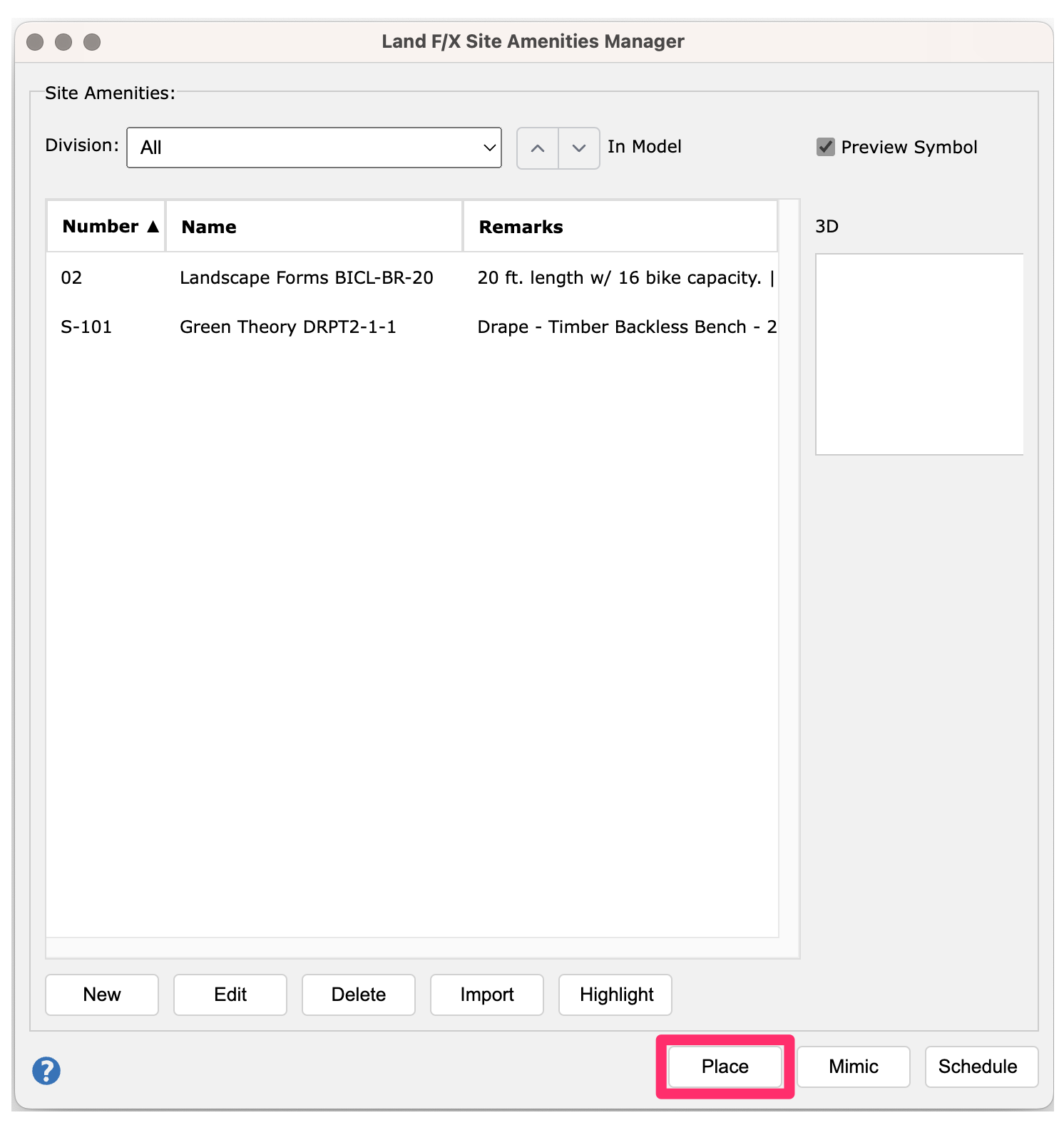Toggle the Preview Symbol checkbox
Image resolution: width=1064 pixels, height=1130 pixels.
coord(826,147)
